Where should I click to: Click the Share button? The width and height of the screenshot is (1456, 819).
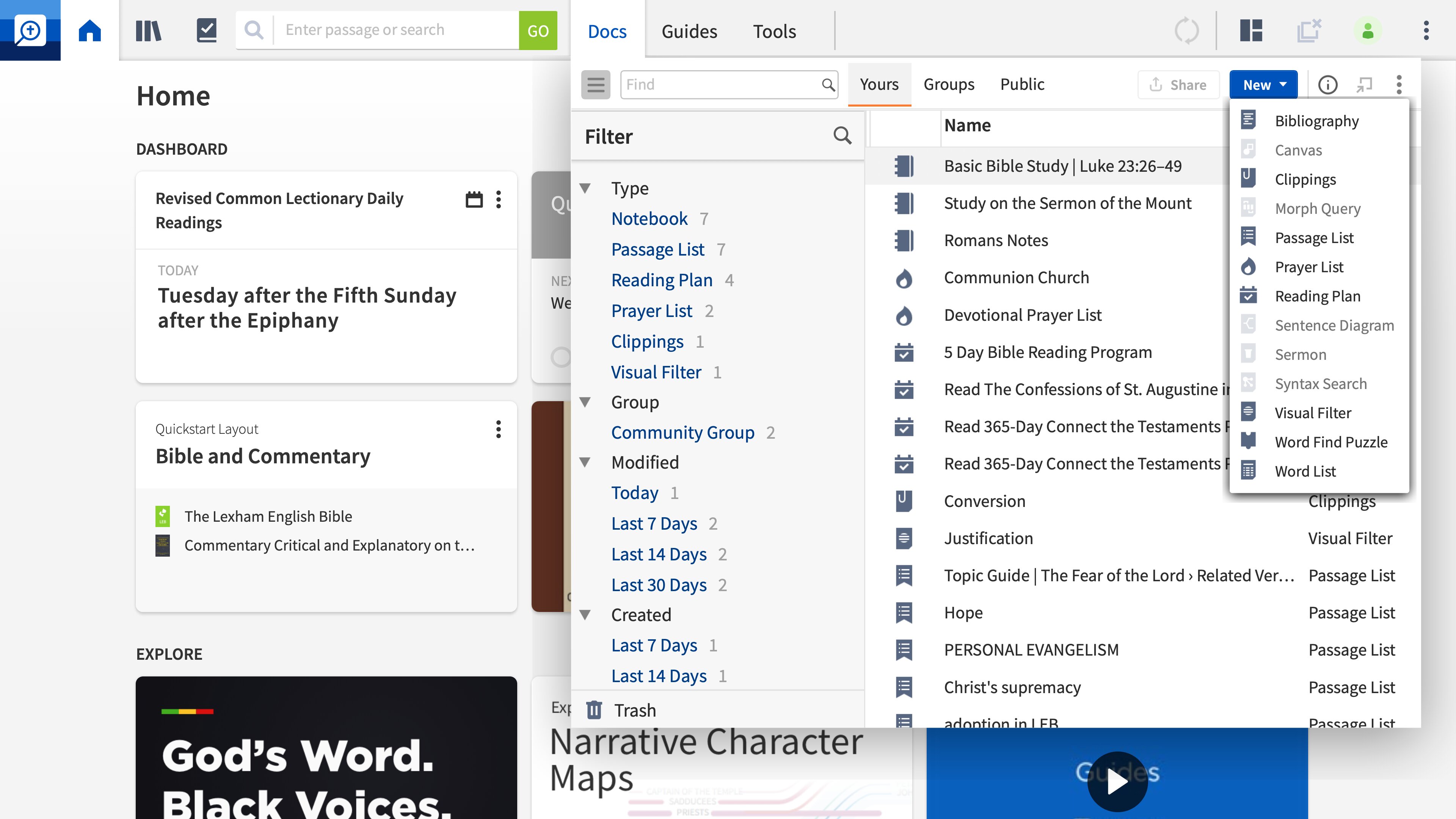[1178, 85]
